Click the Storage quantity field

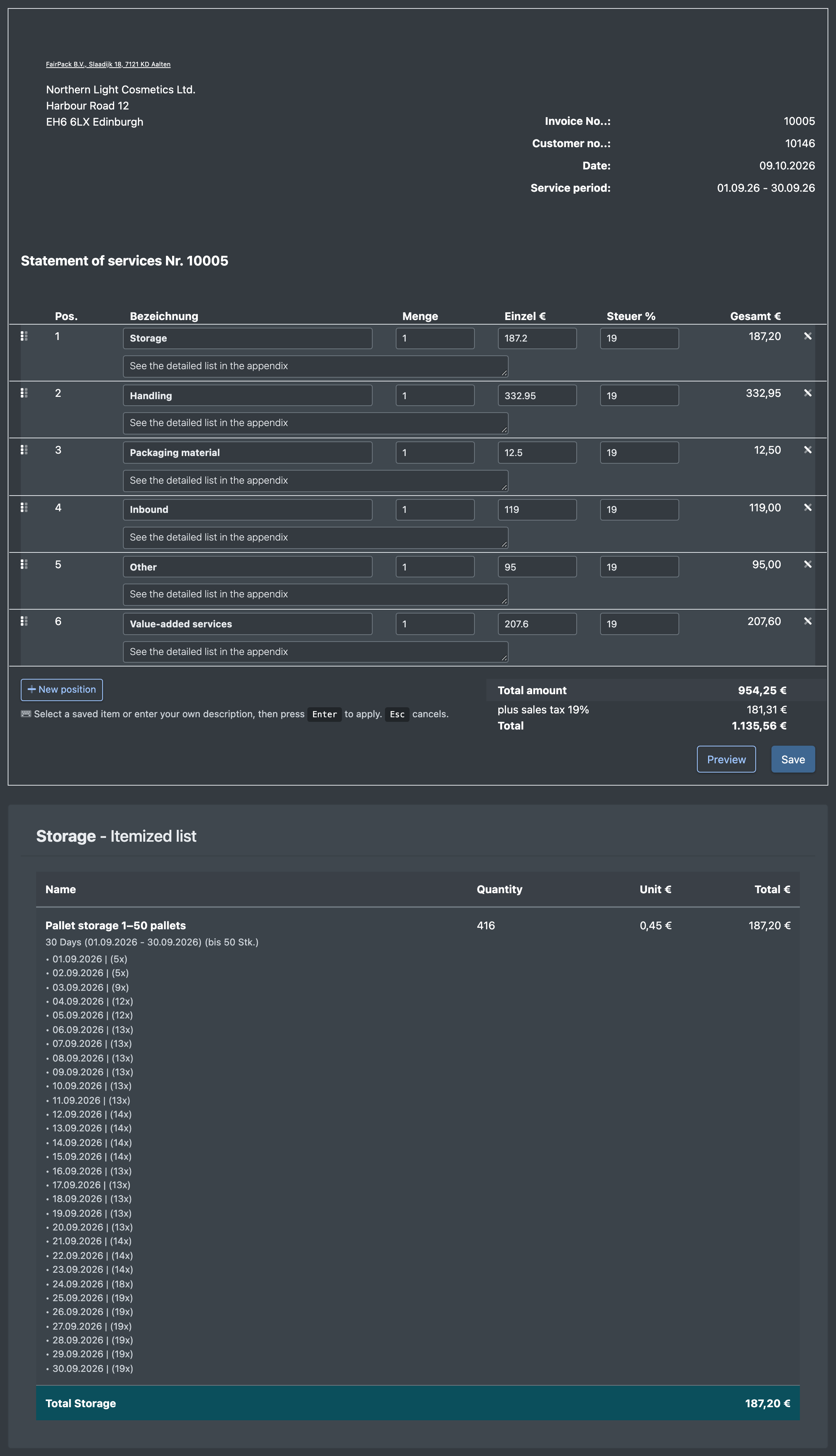pyautogui.click(x=435, y=338)
